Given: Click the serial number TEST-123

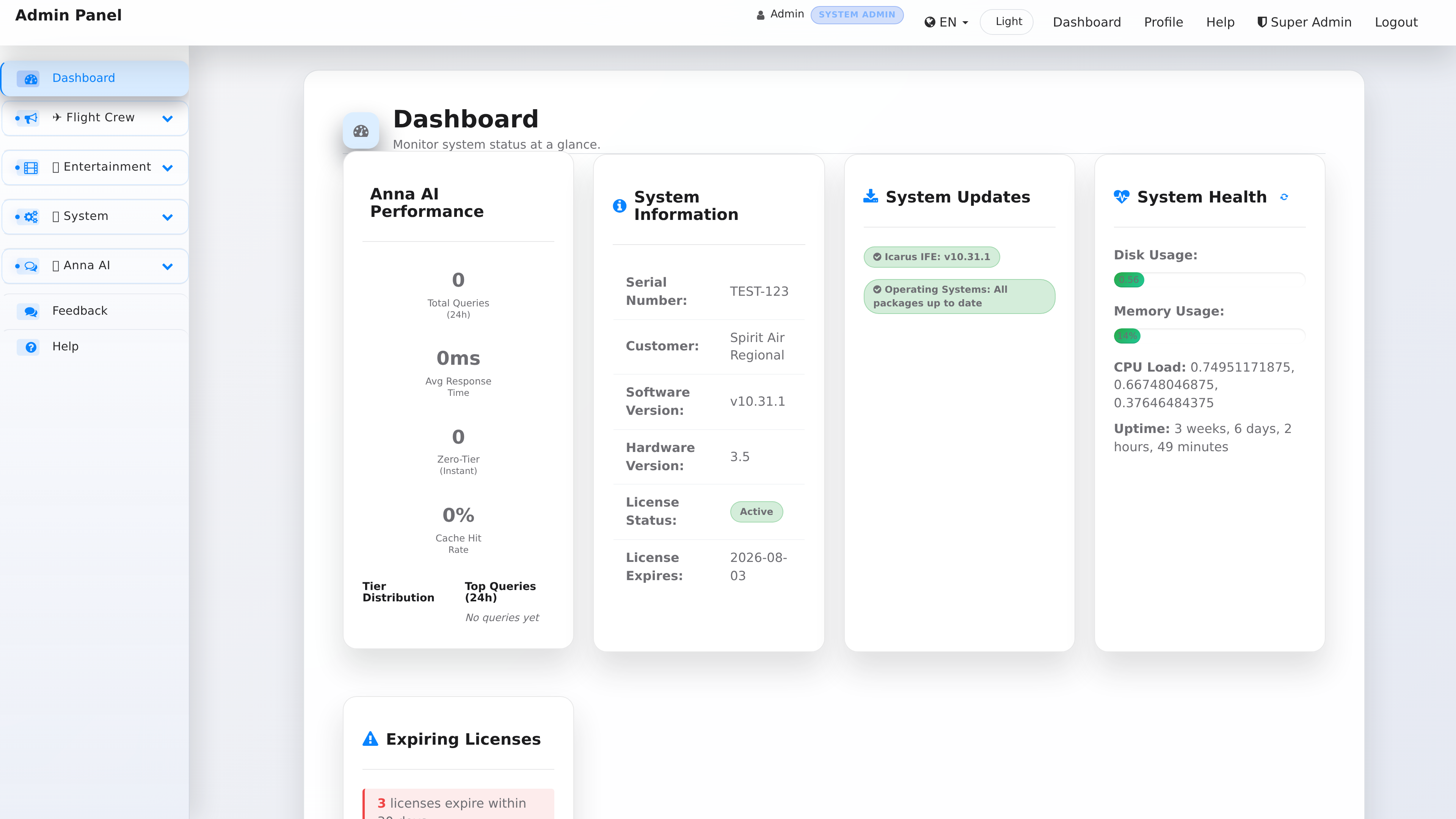Looking at the screenshot, I should (x=758, y=292).
